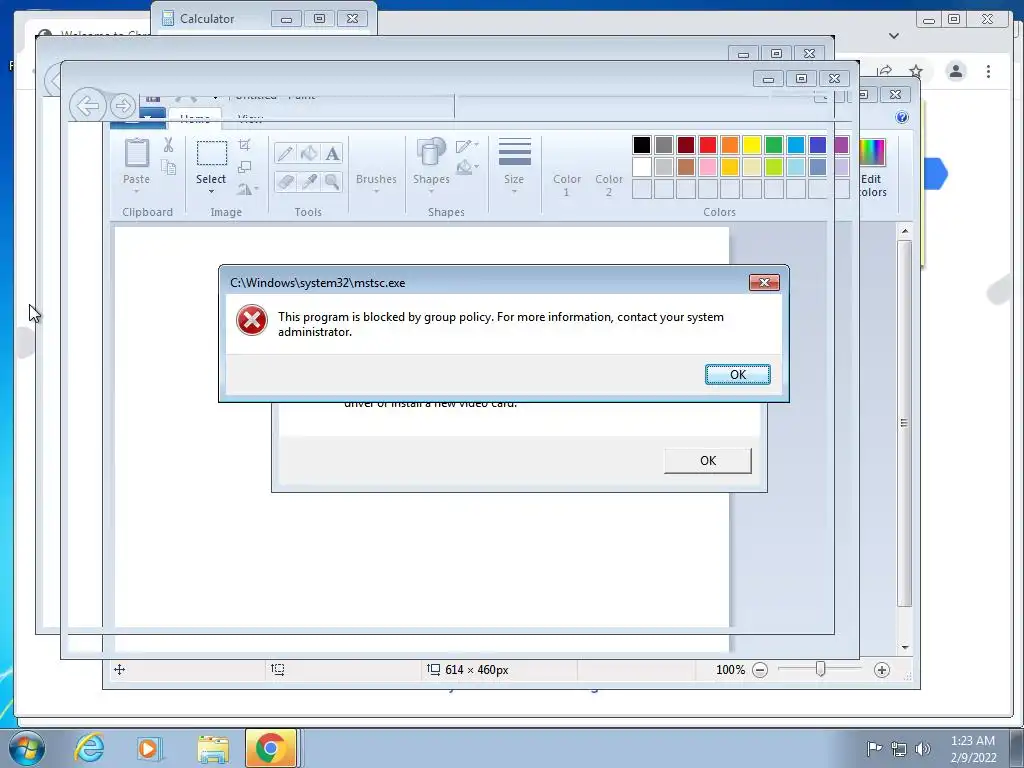Open Chrome's tab search chevron

tap(894, 36)
